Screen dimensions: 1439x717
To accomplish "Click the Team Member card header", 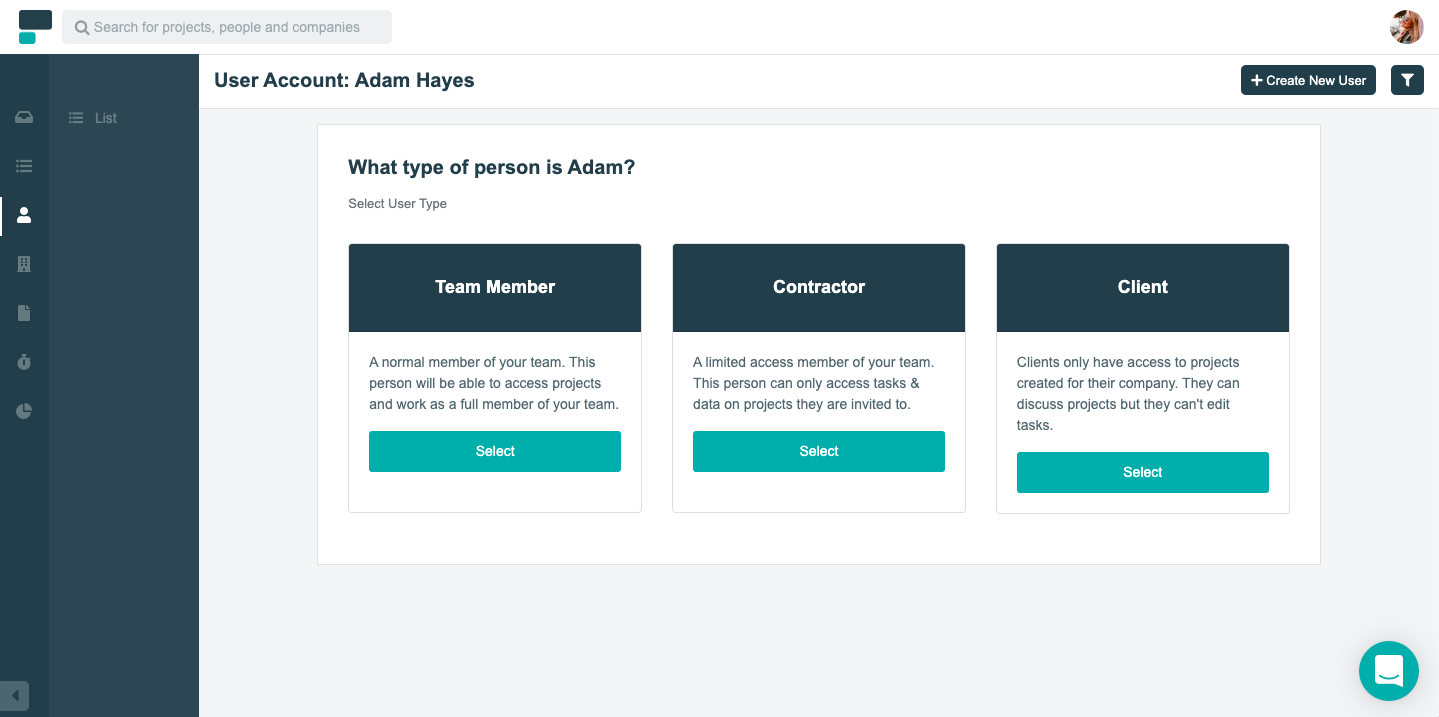I will coord(495,287).
